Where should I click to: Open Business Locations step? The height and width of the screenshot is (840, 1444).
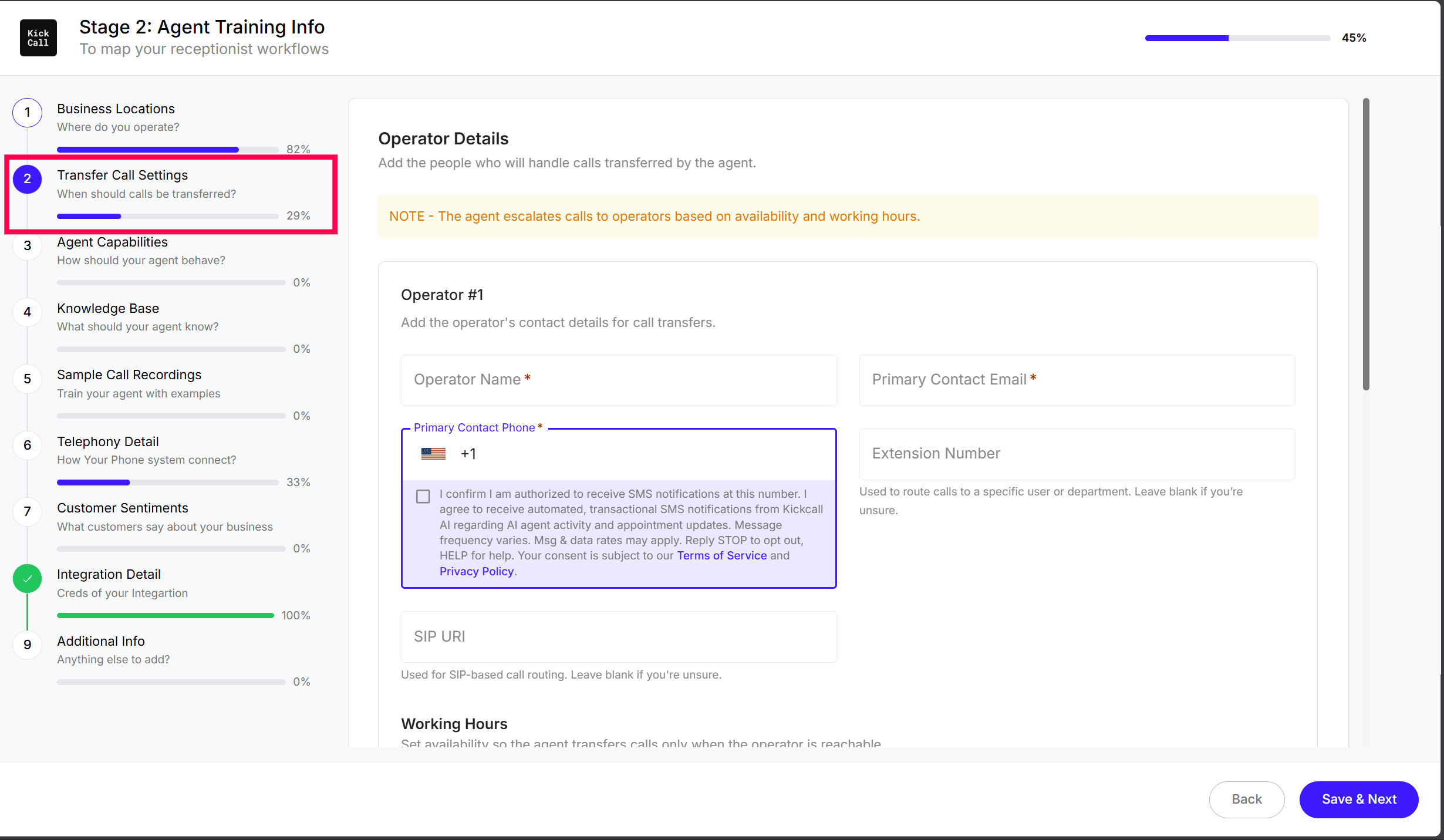click(116, 109)
